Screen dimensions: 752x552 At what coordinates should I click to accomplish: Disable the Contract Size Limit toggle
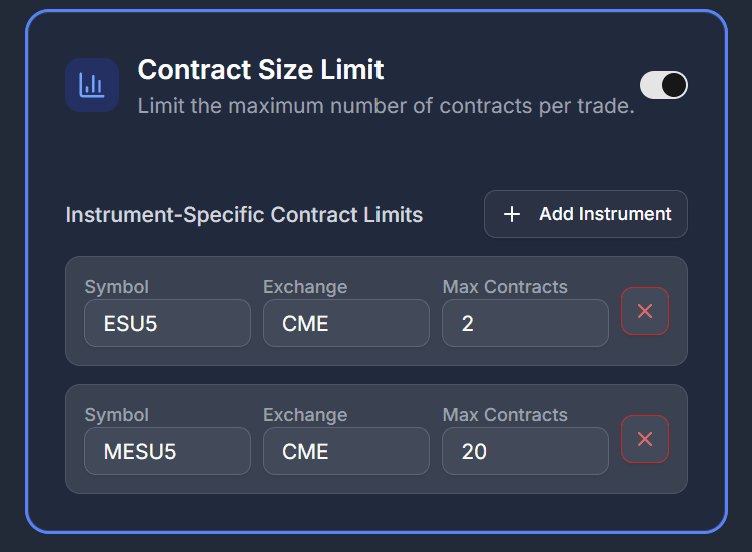pyautogui.click(x=664, y=85)
